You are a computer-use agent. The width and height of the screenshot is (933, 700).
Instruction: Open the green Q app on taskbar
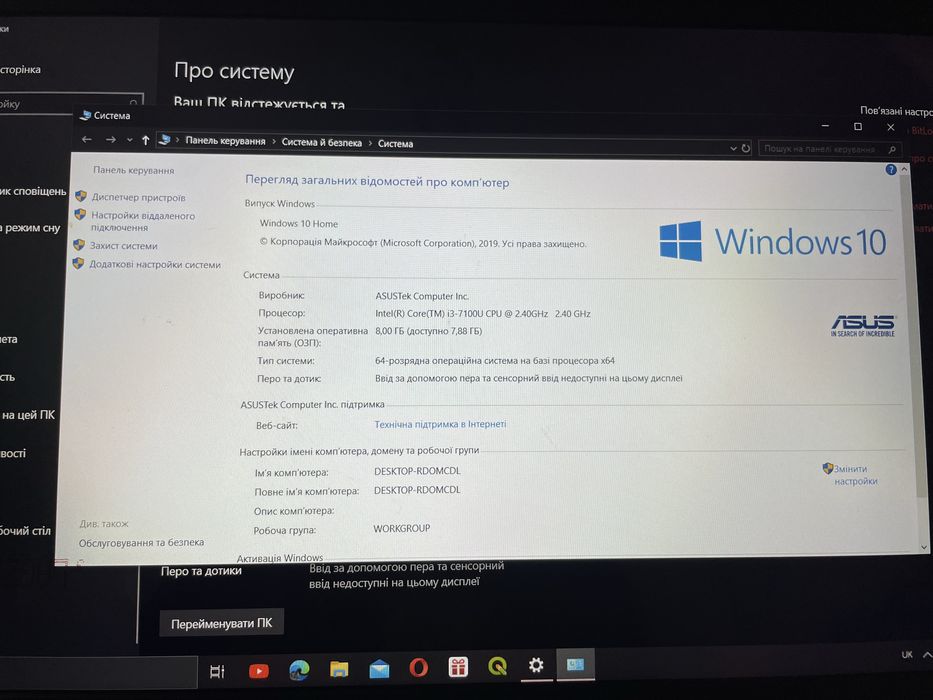[x=497, y=666]
